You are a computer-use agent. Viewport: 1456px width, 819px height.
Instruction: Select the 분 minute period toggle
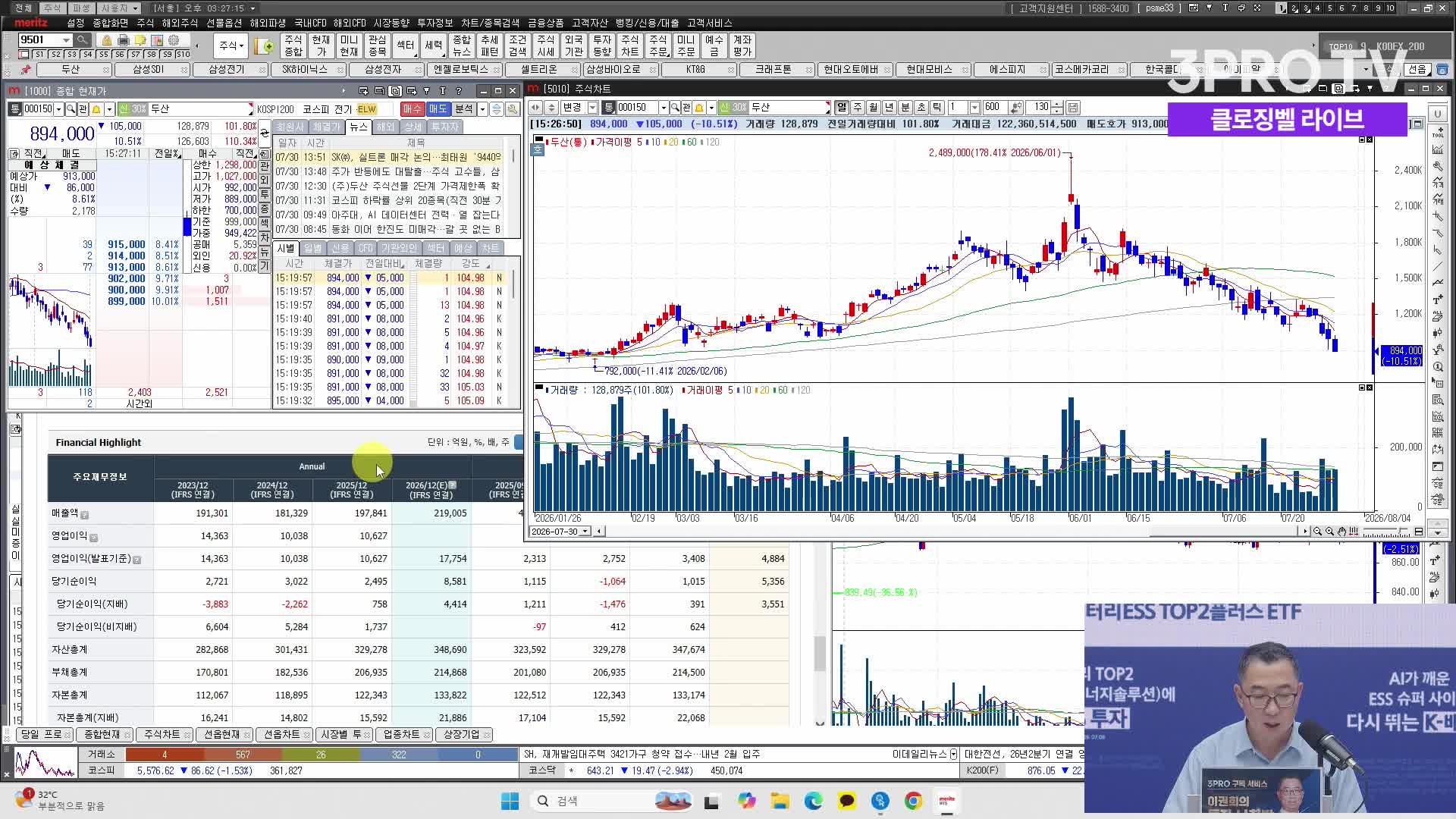905,108
